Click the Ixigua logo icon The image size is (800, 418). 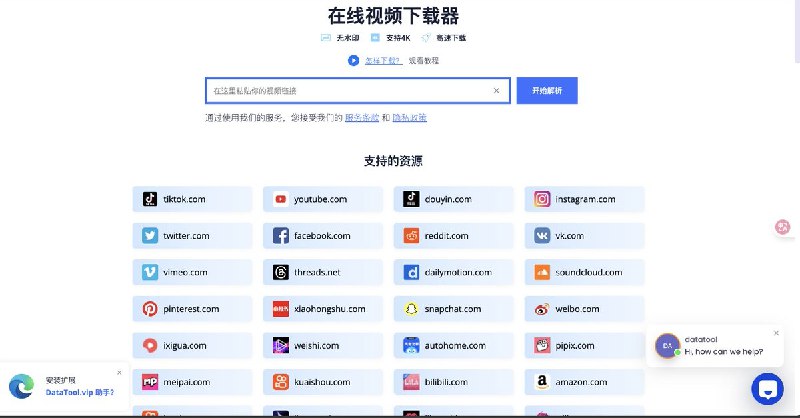(149, 346)
